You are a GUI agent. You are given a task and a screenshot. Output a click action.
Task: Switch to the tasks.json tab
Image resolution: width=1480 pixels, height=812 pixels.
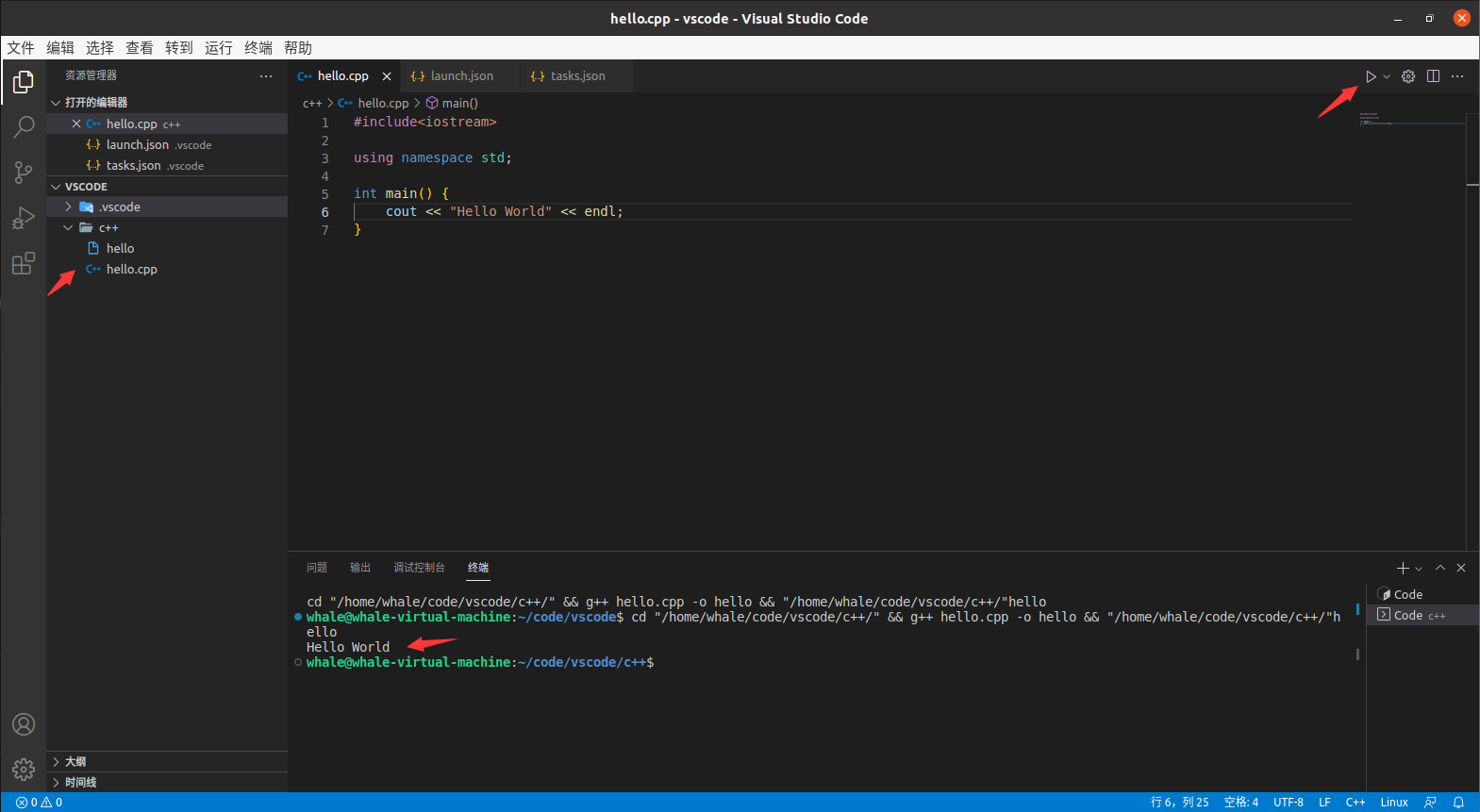point(576,76)
